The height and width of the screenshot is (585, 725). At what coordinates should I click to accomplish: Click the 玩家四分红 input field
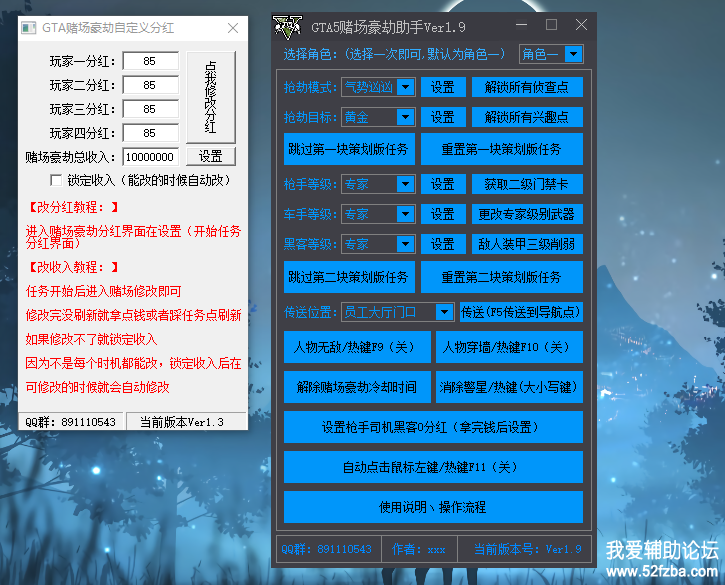[151, 133]
